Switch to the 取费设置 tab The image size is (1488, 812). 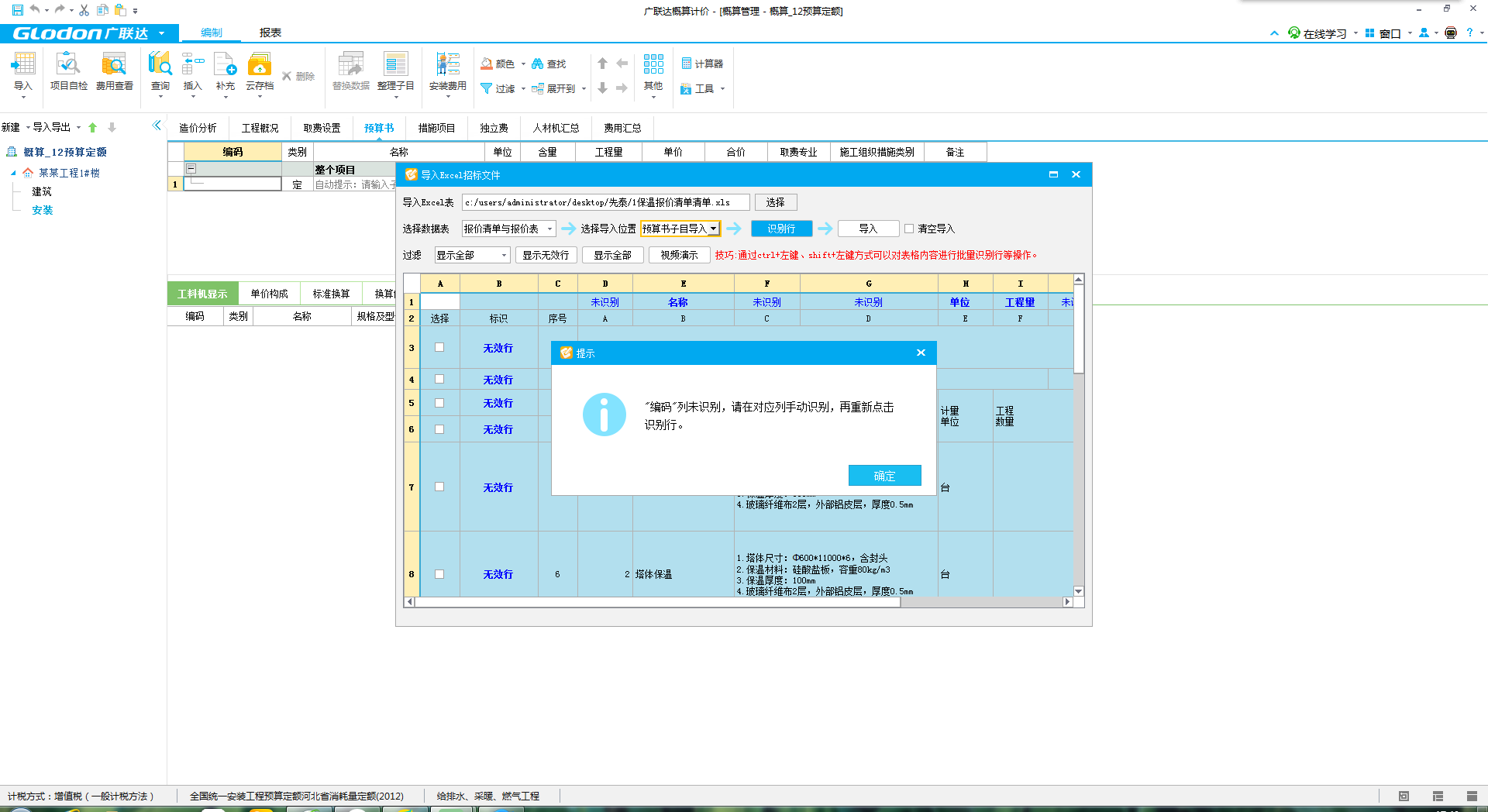pyautogui.click(x=322, y=128)
